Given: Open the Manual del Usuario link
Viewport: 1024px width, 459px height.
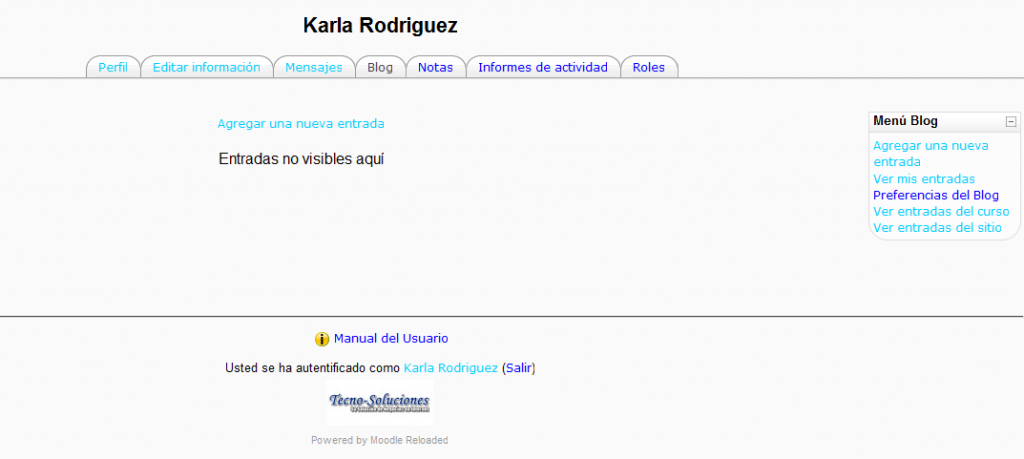Looking at the screenshot, I should click(391, 339).
